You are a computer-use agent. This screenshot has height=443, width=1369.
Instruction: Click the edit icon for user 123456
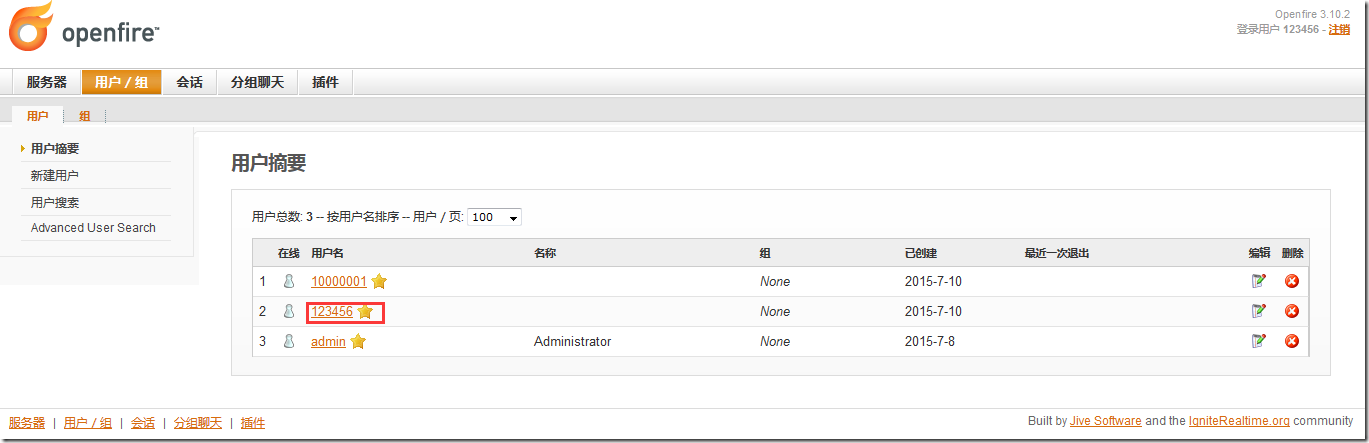1258,311
